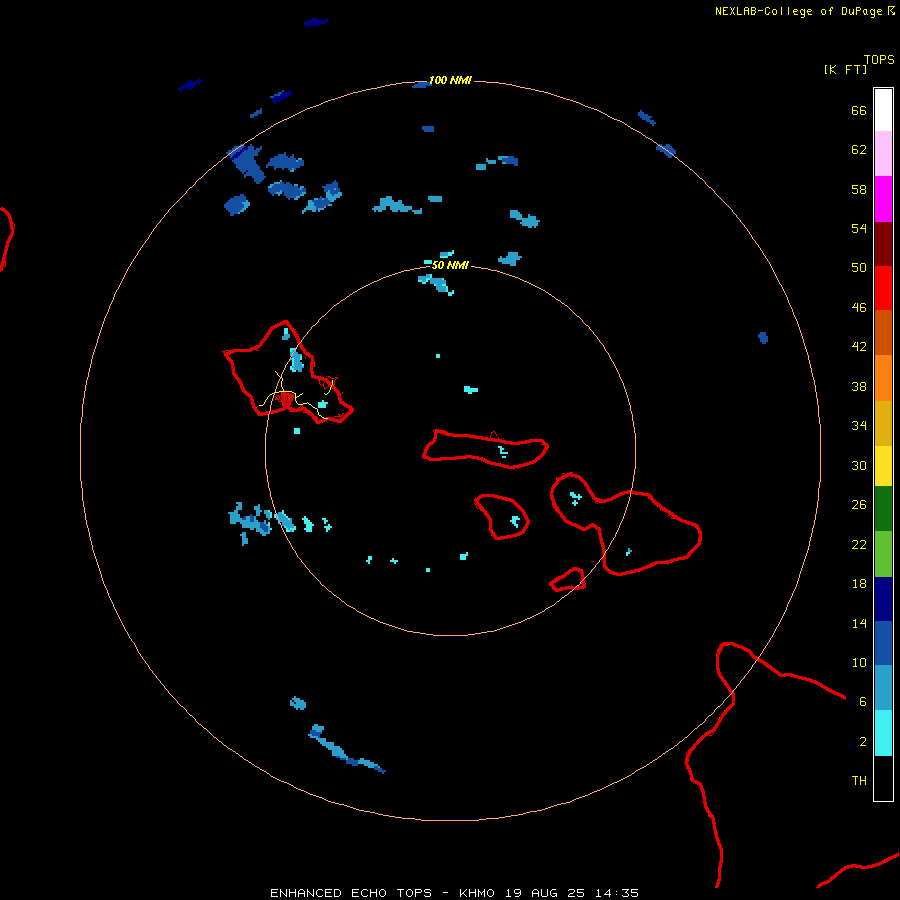Click the TOPS legend title
The width and height of the screenshot is (900, 900).
tap(879, 60)
